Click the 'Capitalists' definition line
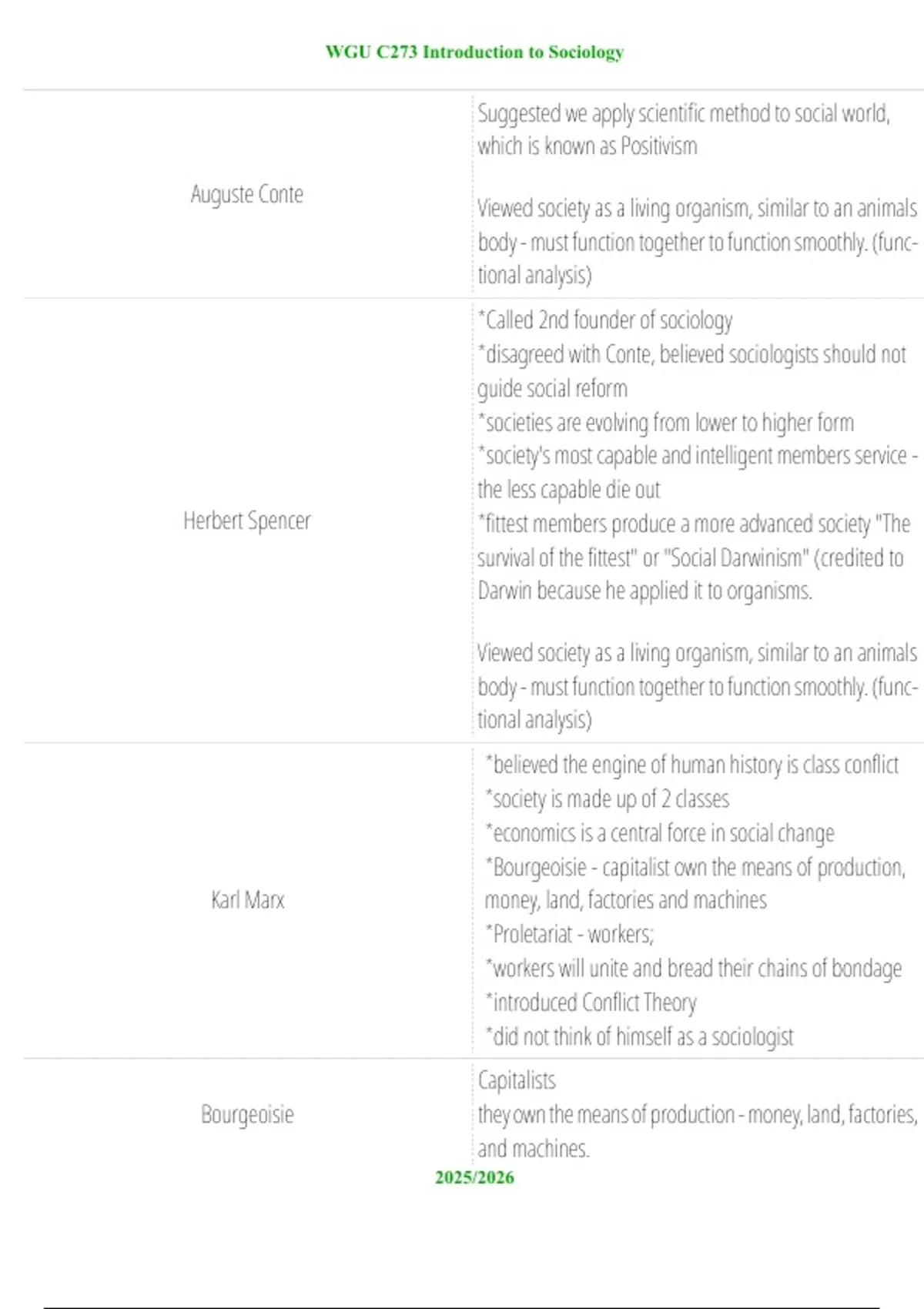Viewport: 924px width, 1309px height. tap(517, 1080)
